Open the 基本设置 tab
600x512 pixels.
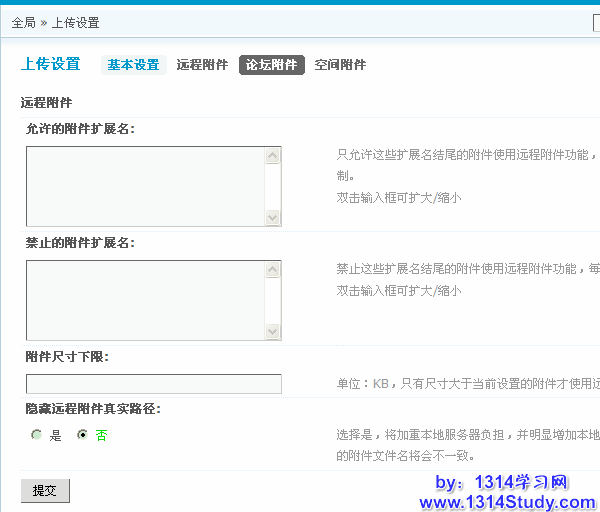pyautogui.click(x=133, y=65)
